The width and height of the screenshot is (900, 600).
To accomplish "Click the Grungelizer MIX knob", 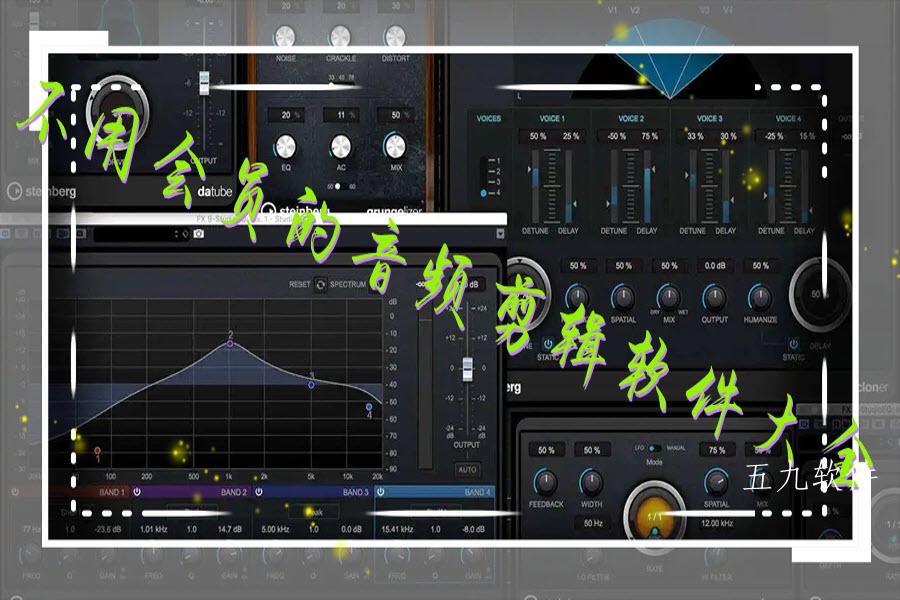I will [x=396, y=146].
